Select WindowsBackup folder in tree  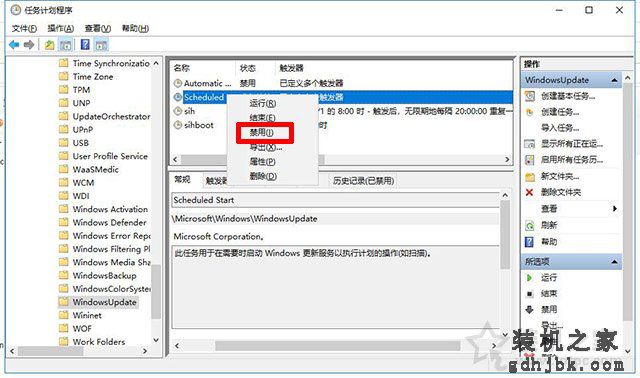click(x=104, y=276)
